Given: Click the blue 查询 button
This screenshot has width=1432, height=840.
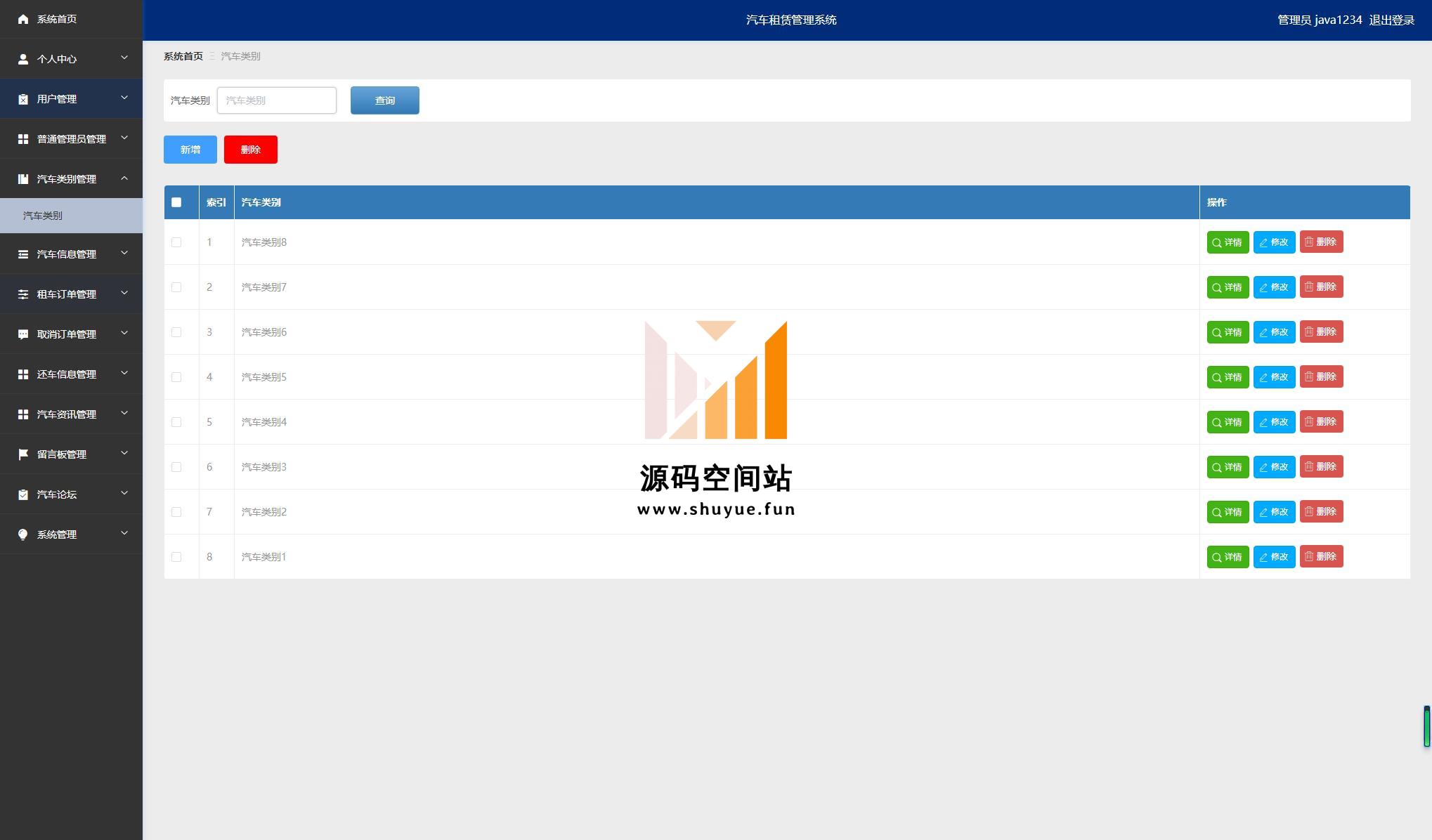Looking at the screenshot, I should coord(385,100).
